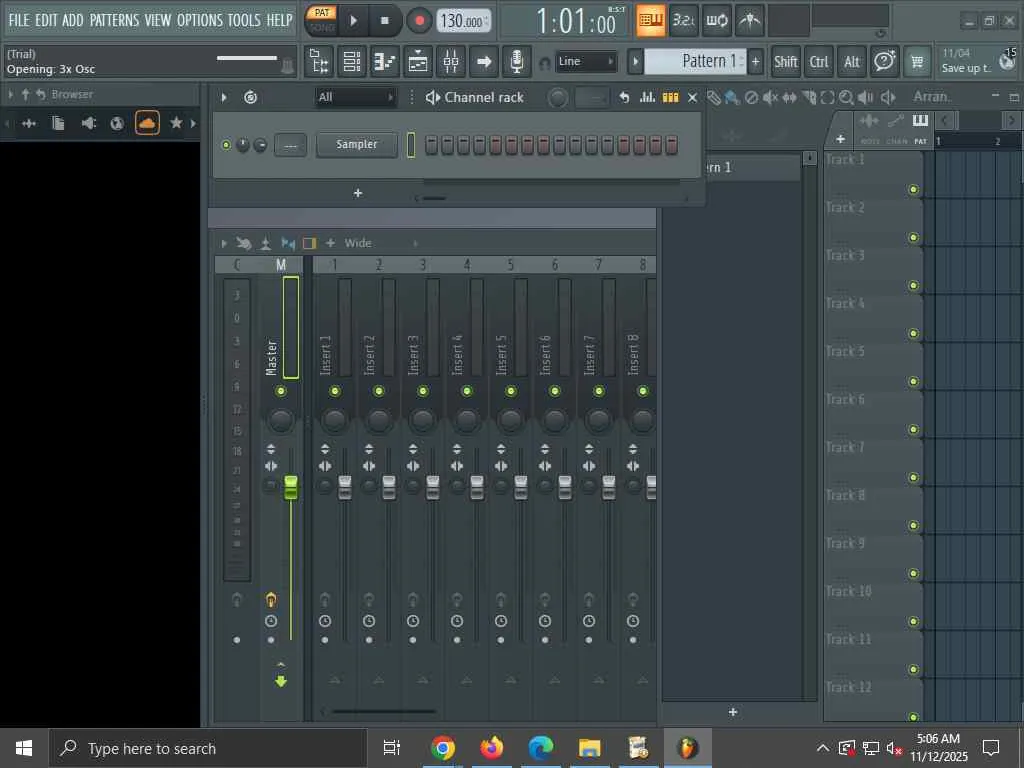Viewport: 1024px width, 768px height.
Task: Expand the mixer options menu arrow
Action: [x=224, y=243]
